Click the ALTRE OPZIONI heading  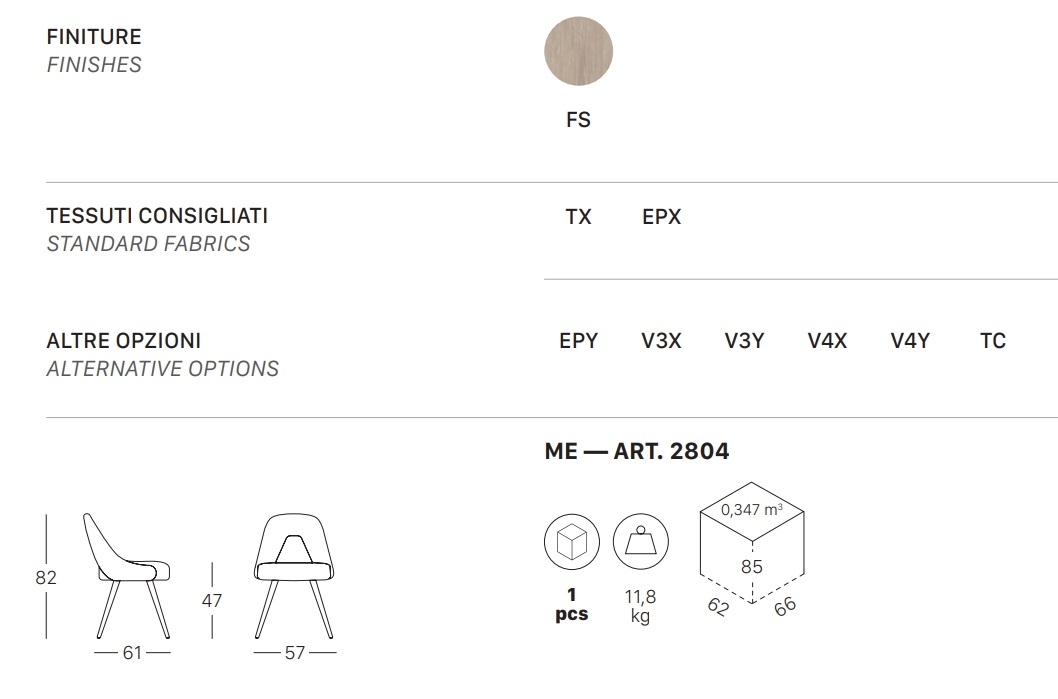click(123, 341)
